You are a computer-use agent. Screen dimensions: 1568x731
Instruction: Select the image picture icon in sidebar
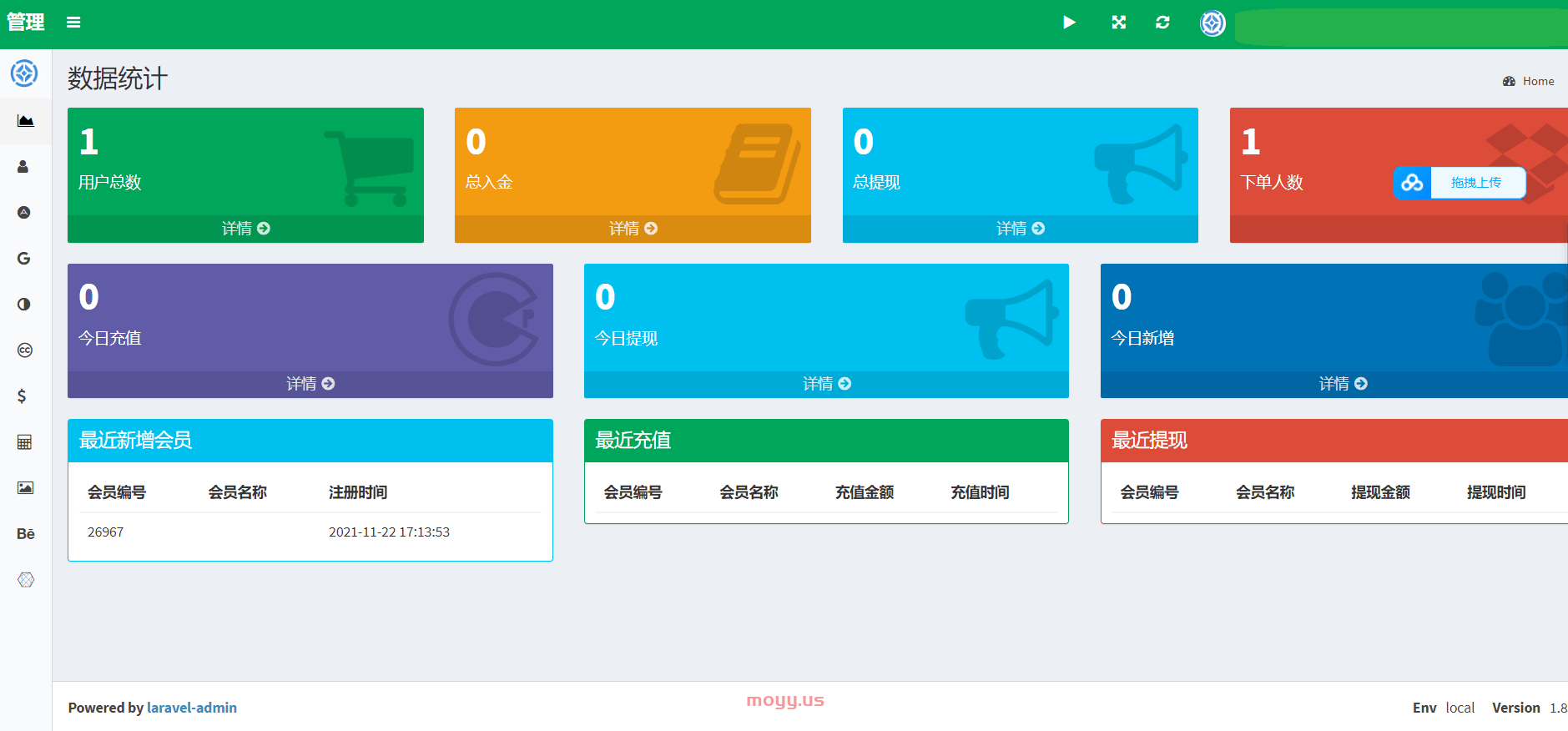click(25, 488)
